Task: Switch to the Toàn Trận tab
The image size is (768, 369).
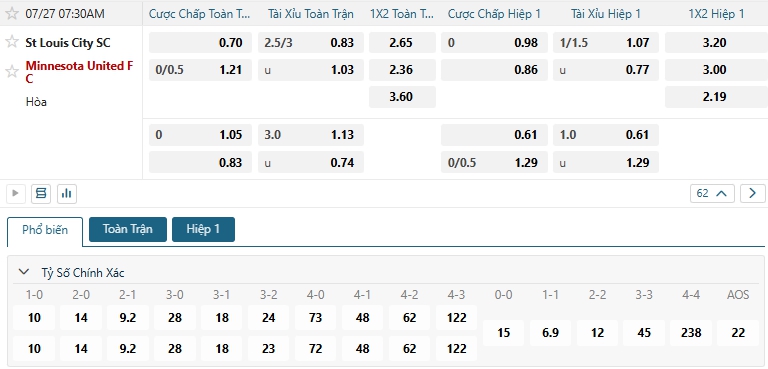Action: pyautogui.click(x=128, y=229)
